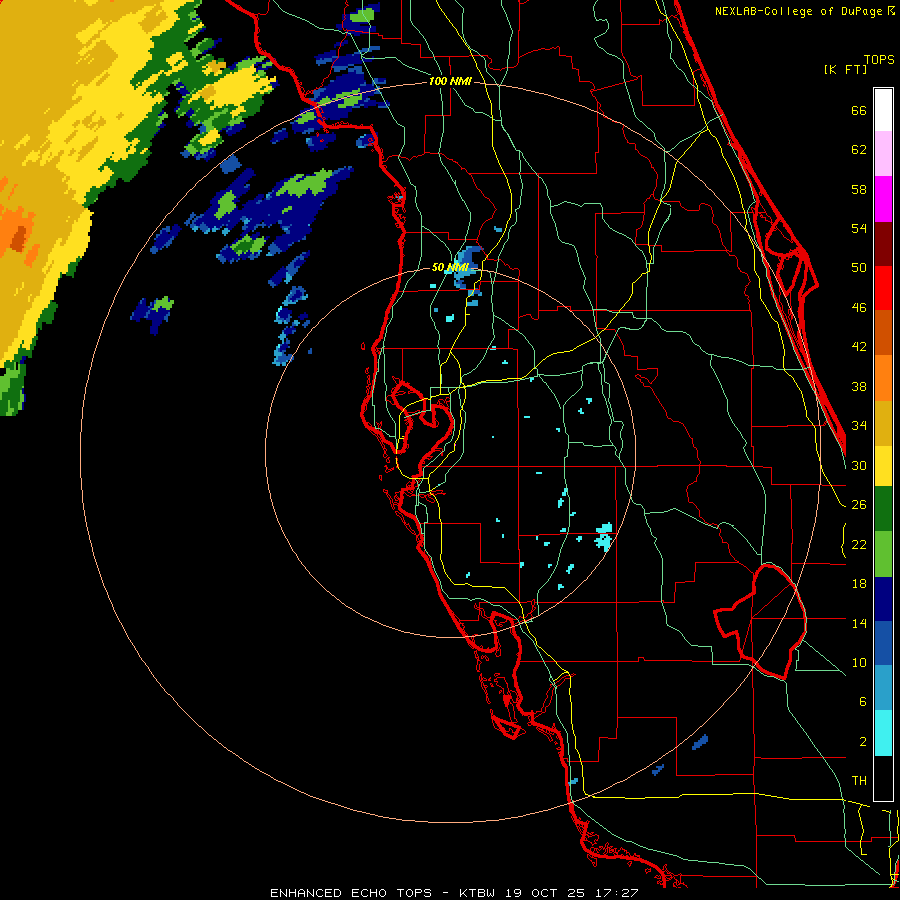Click the 2 legend value
The height and width of the screenshot is (900, 900).
tap(863, 742)
